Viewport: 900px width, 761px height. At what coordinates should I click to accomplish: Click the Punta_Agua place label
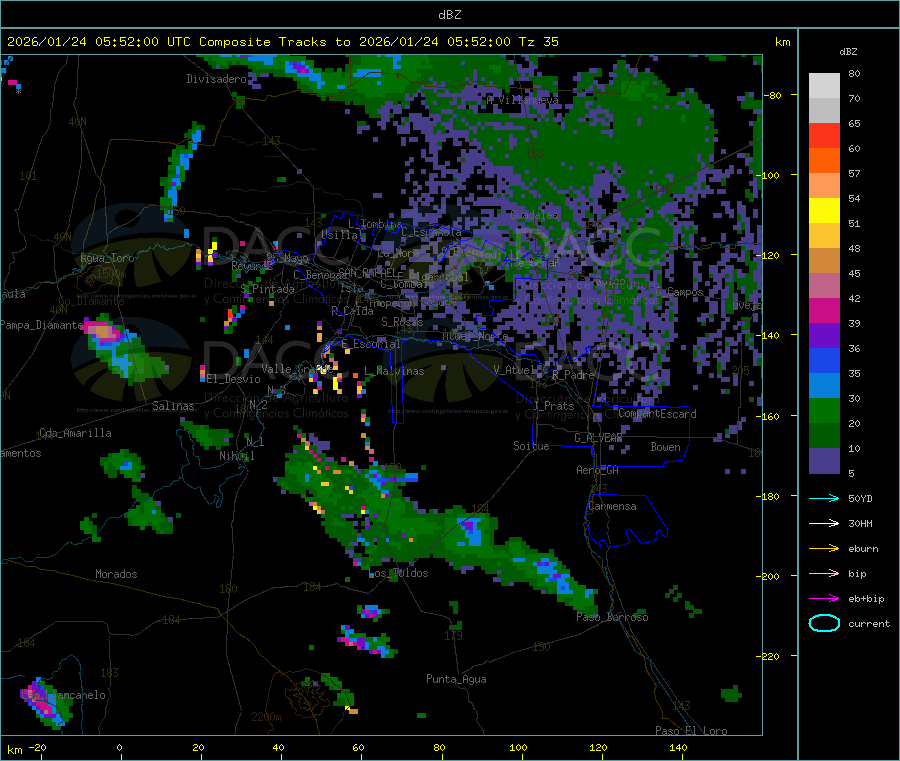pos(456,679)
